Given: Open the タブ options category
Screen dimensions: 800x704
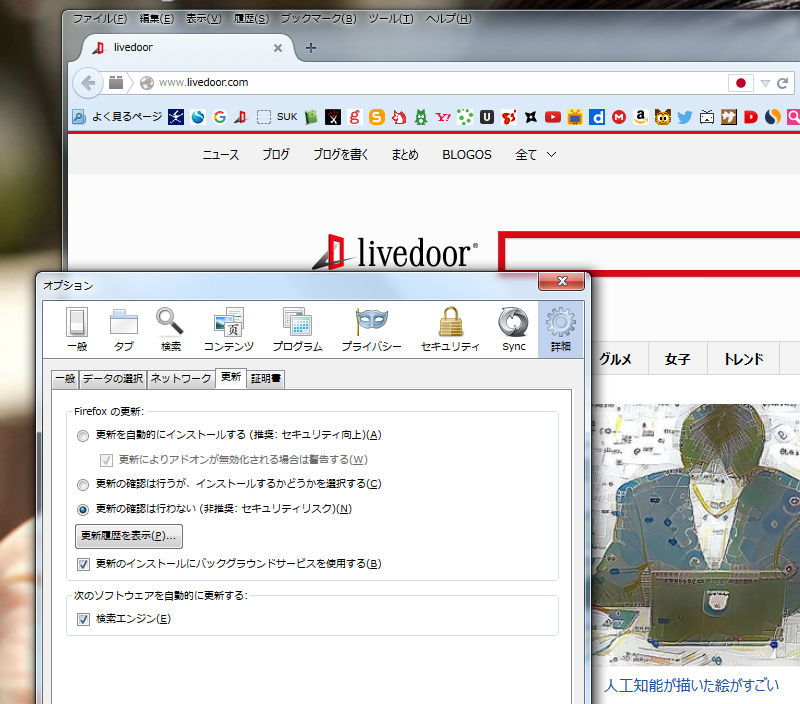Looking at the screenshot, I should pos(123,329).
